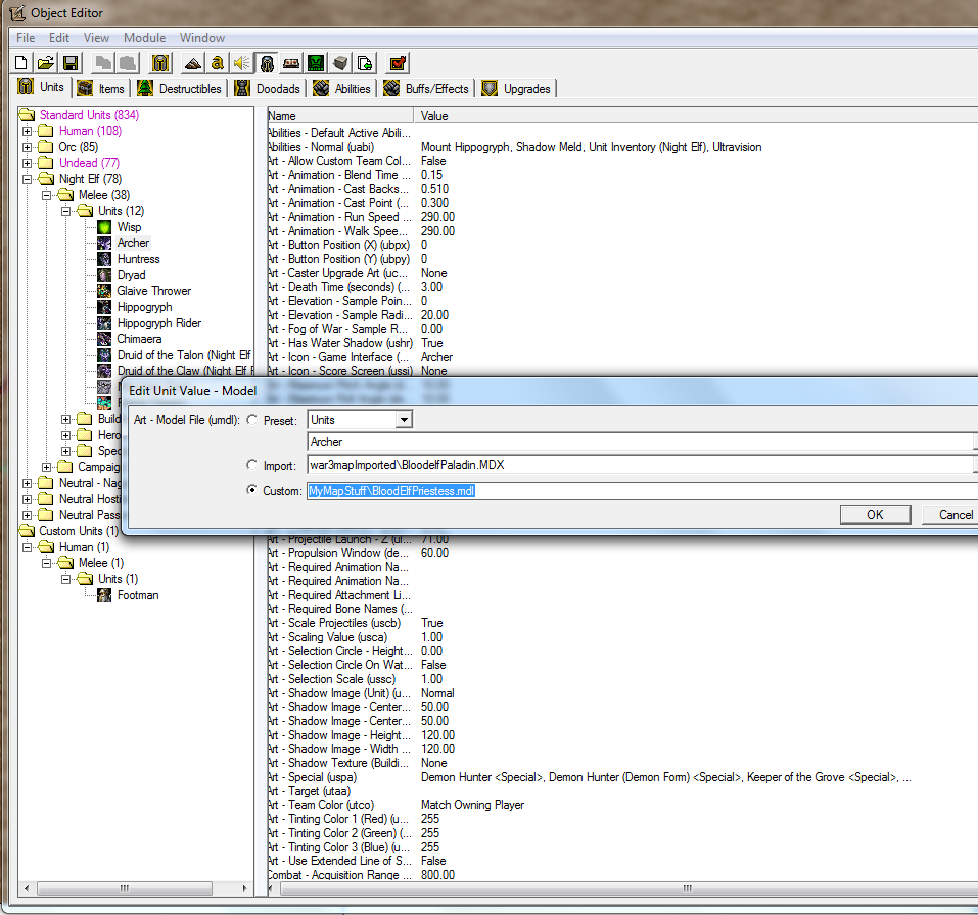Screen dimensions: 978x915
Task: Open the Campaign Editor toolbar icon
Action: point(291,63)
